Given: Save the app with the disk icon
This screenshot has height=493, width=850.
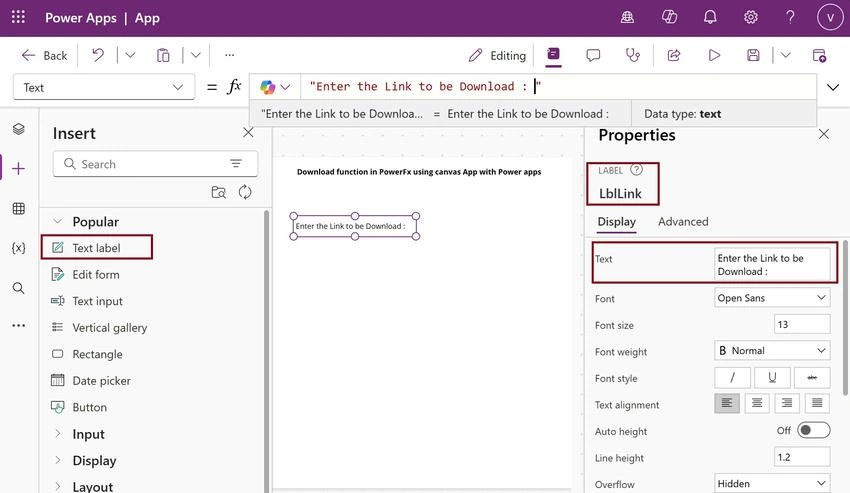Looking at the screenshot, I should click(x=754, y=55).
